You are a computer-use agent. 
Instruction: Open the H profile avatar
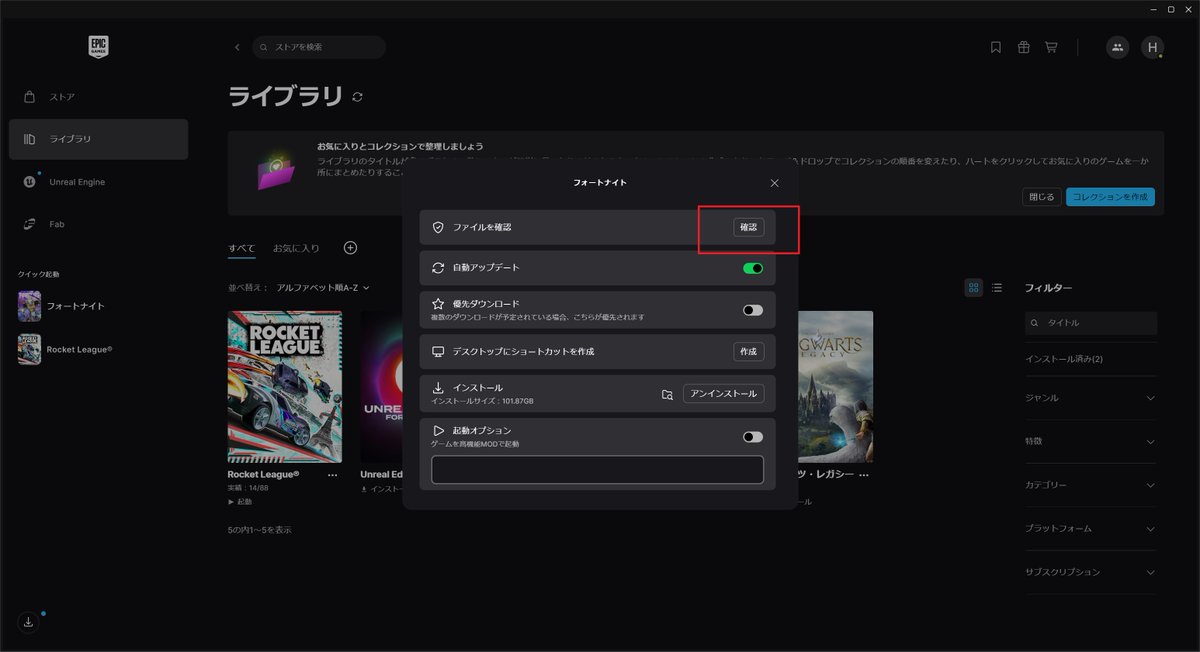coord(1152,47)
